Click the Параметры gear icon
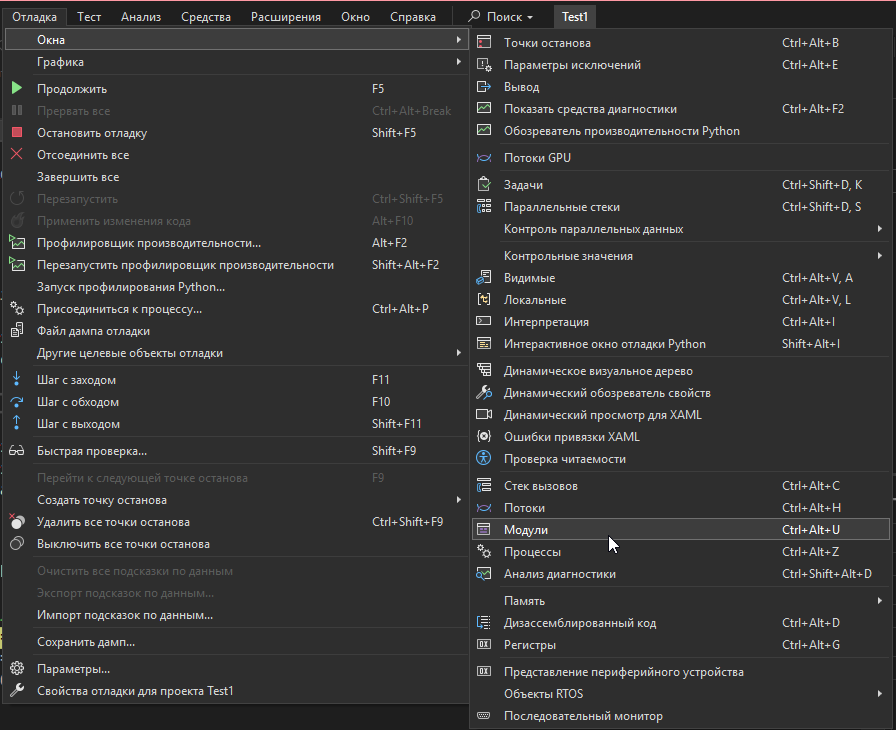Image resolution: width=896 pixels, height=730 pixels. pyautogui.click(x=16, y=669)
